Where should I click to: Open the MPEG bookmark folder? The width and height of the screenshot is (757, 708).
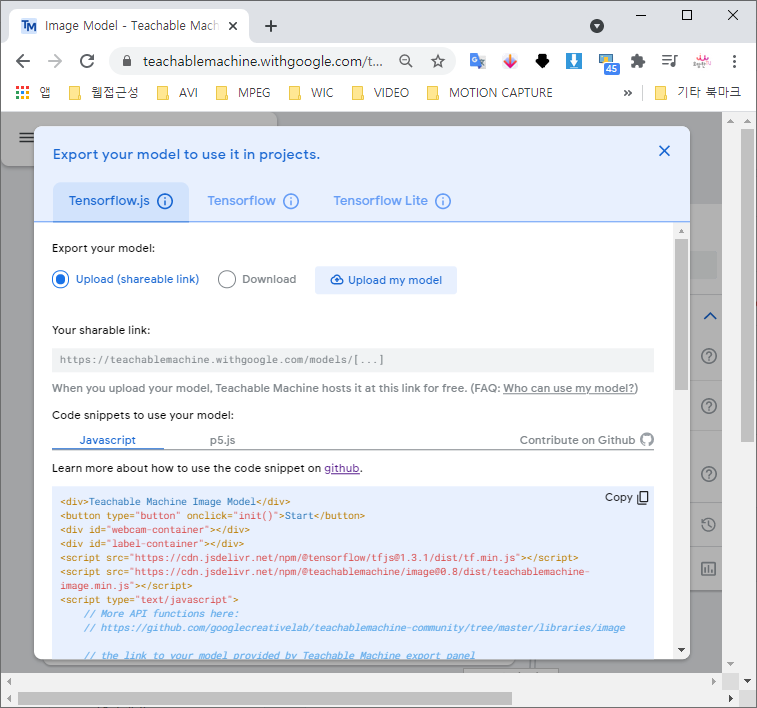[243, 93]
